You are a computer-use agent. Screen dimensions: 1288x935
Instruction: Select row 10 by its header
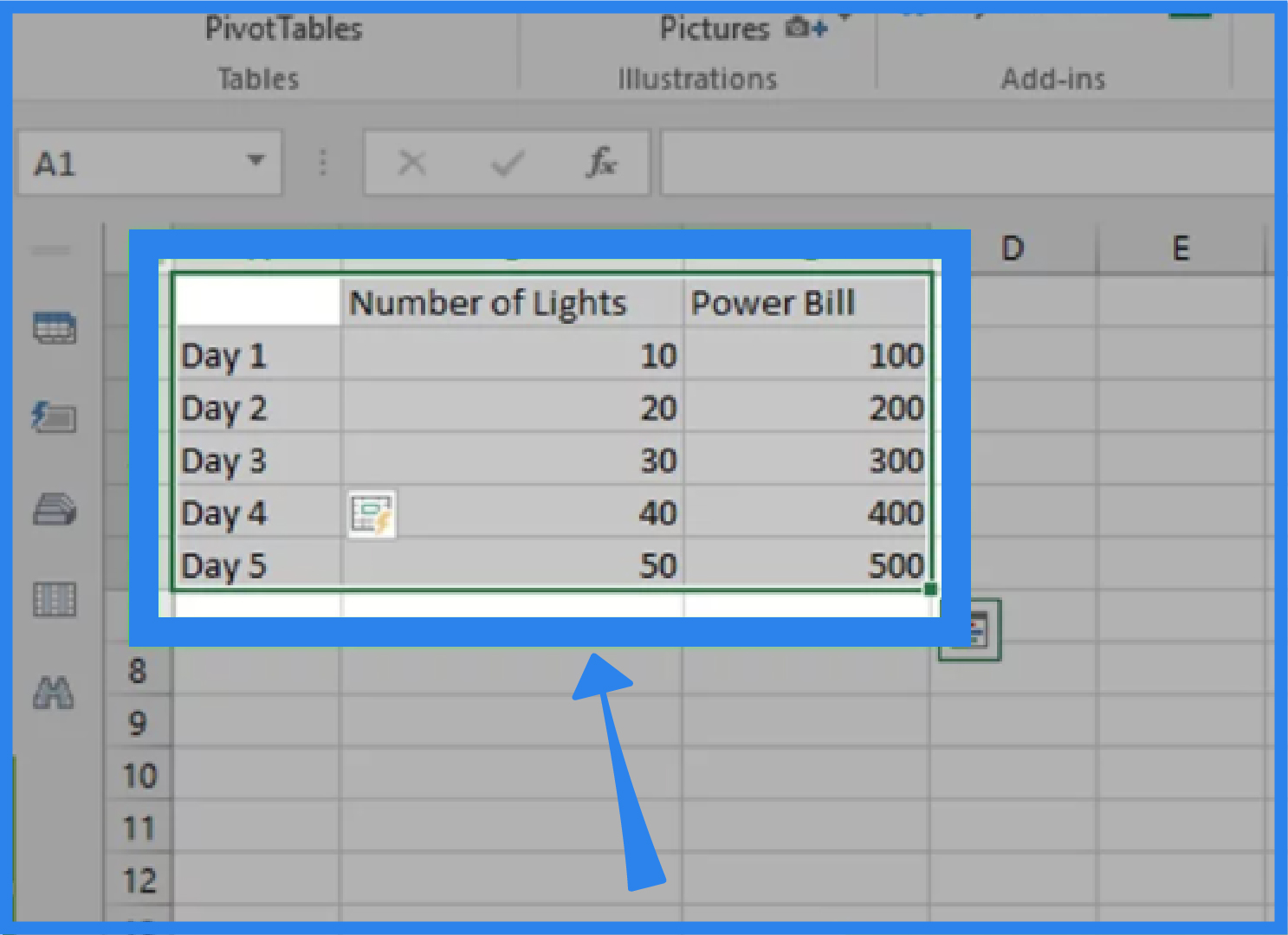139,776
